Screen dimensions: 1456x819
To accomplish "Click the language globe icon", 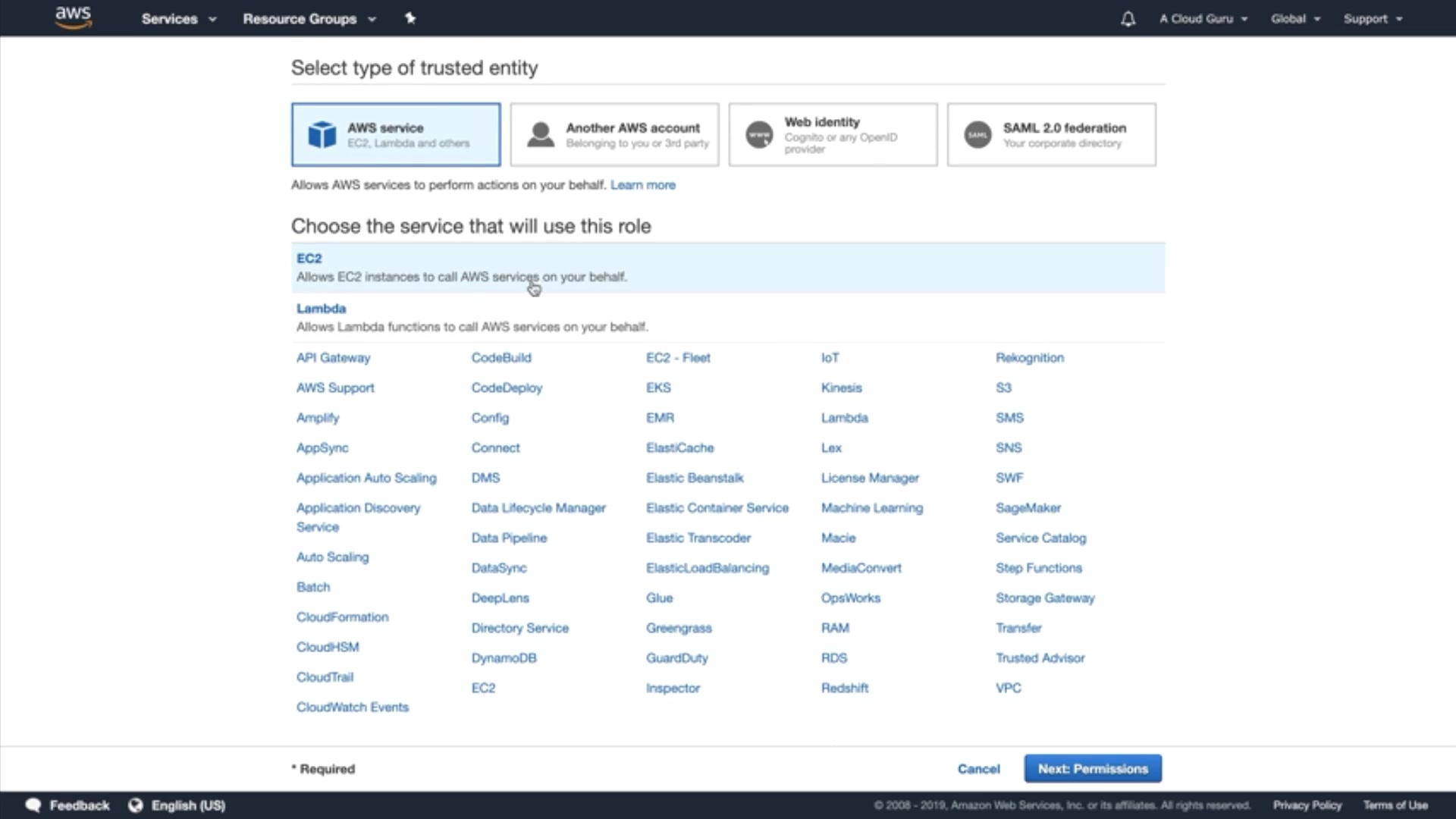I will point(136,805).
